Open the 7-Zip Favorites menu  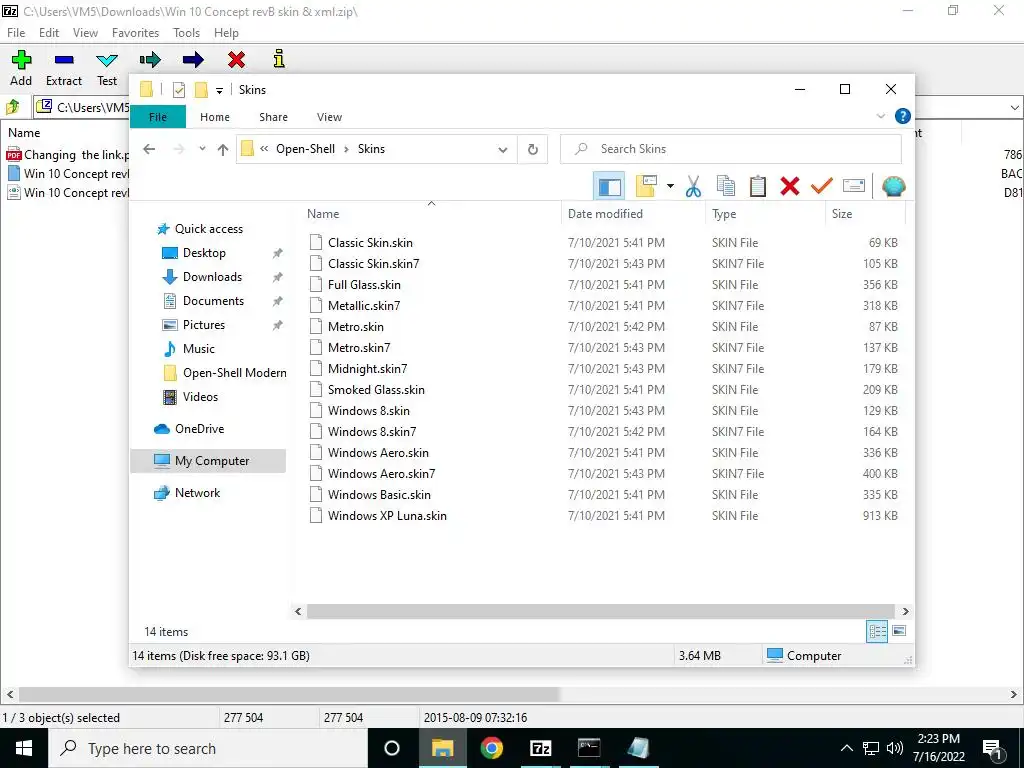click(x=135, y=33)
